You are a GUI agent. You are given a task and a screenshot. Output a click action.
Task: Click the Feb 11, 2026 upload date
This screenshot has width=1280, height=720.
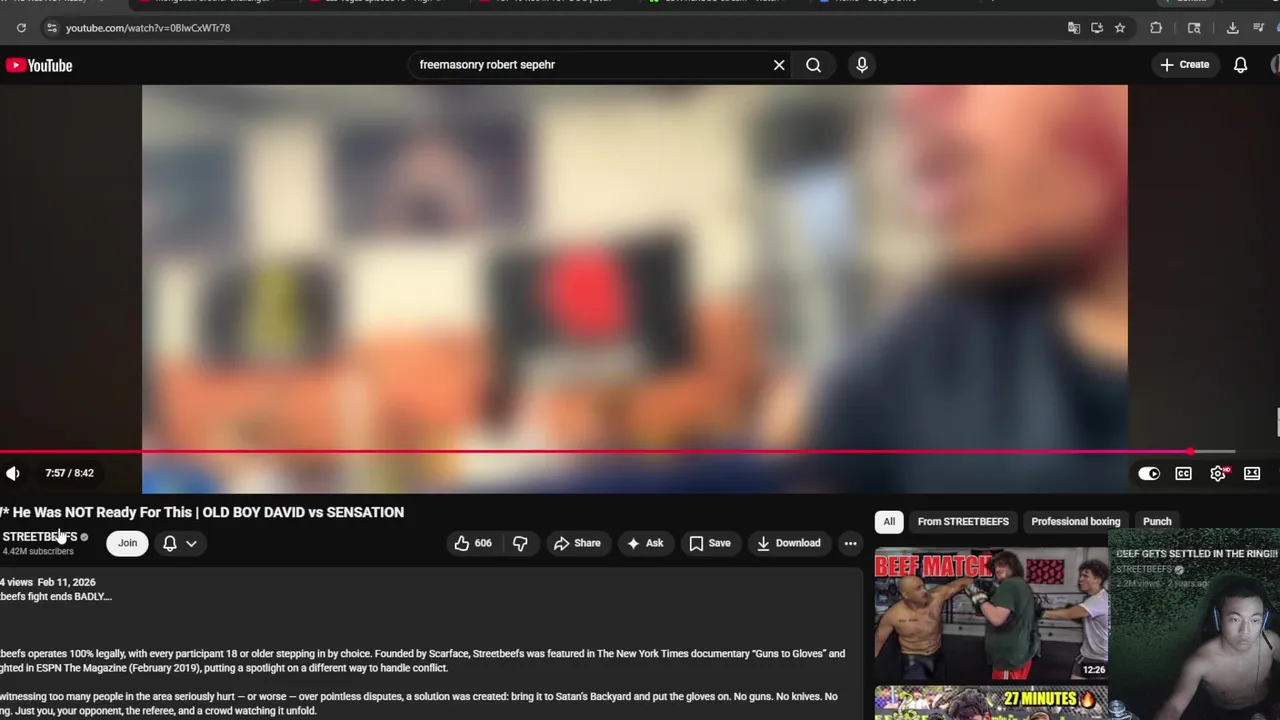tap(66, 582)
